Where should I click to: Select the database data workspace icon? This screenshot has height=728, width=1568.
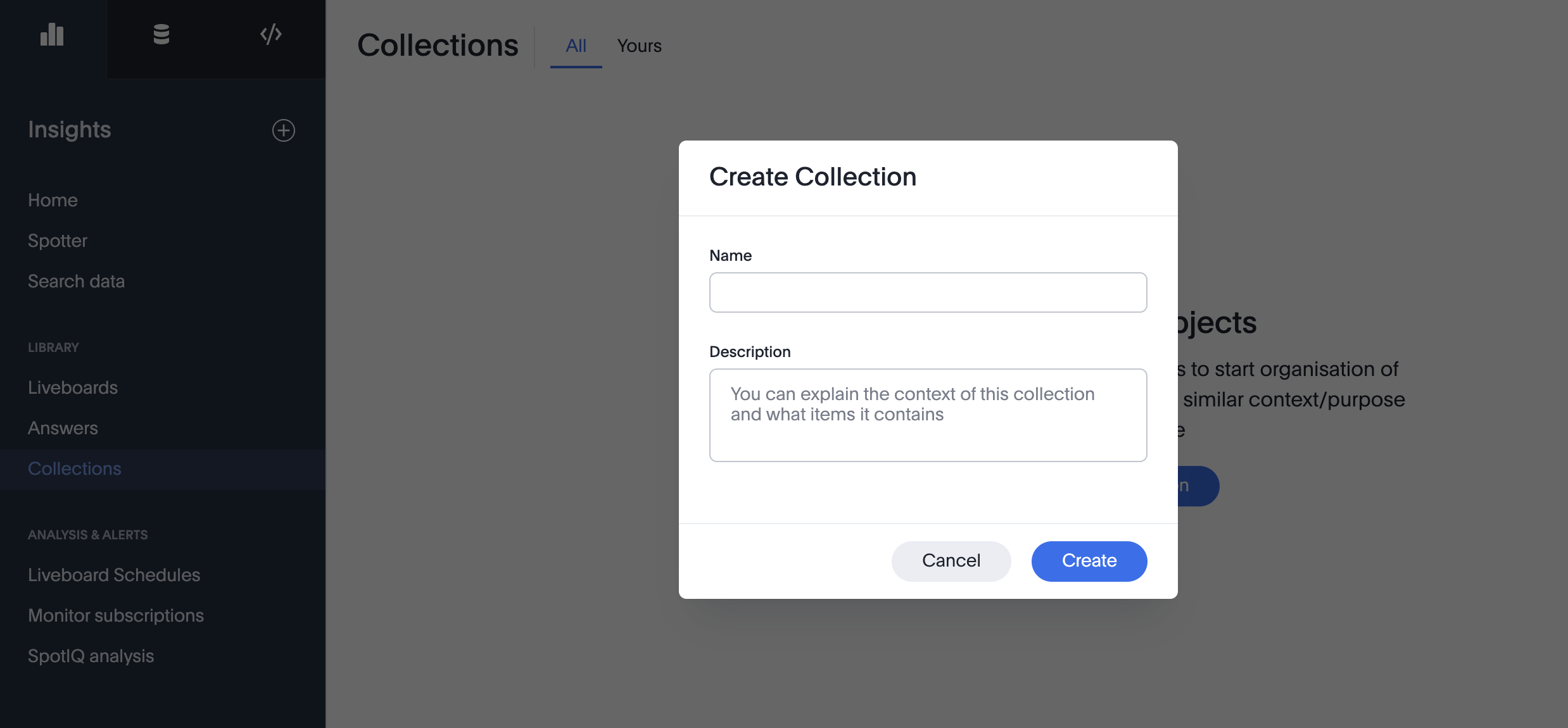coord(160,34)
